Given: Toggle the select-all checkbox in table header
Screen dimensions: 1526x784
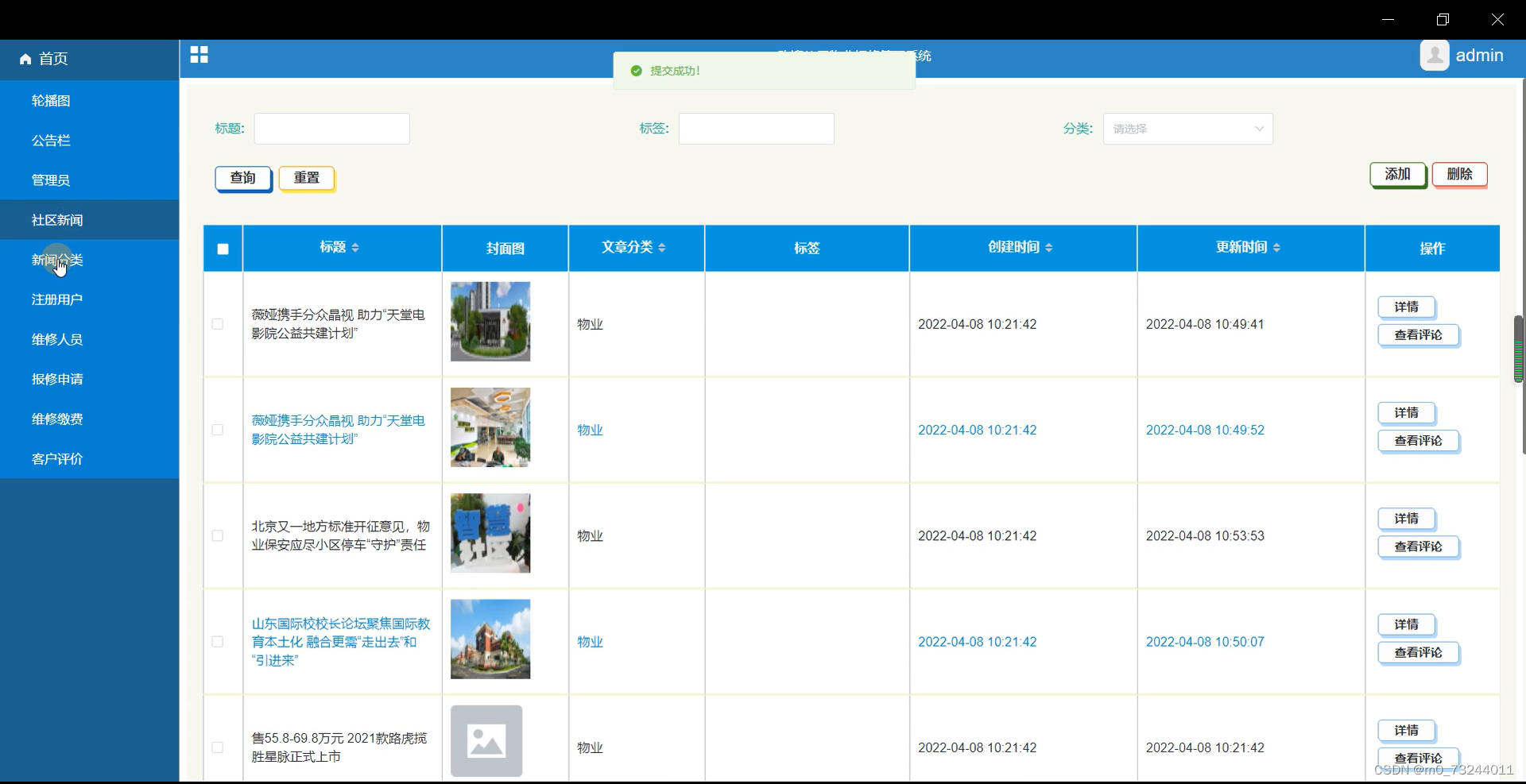Looking at the screenshot, I should coord(223,249).
